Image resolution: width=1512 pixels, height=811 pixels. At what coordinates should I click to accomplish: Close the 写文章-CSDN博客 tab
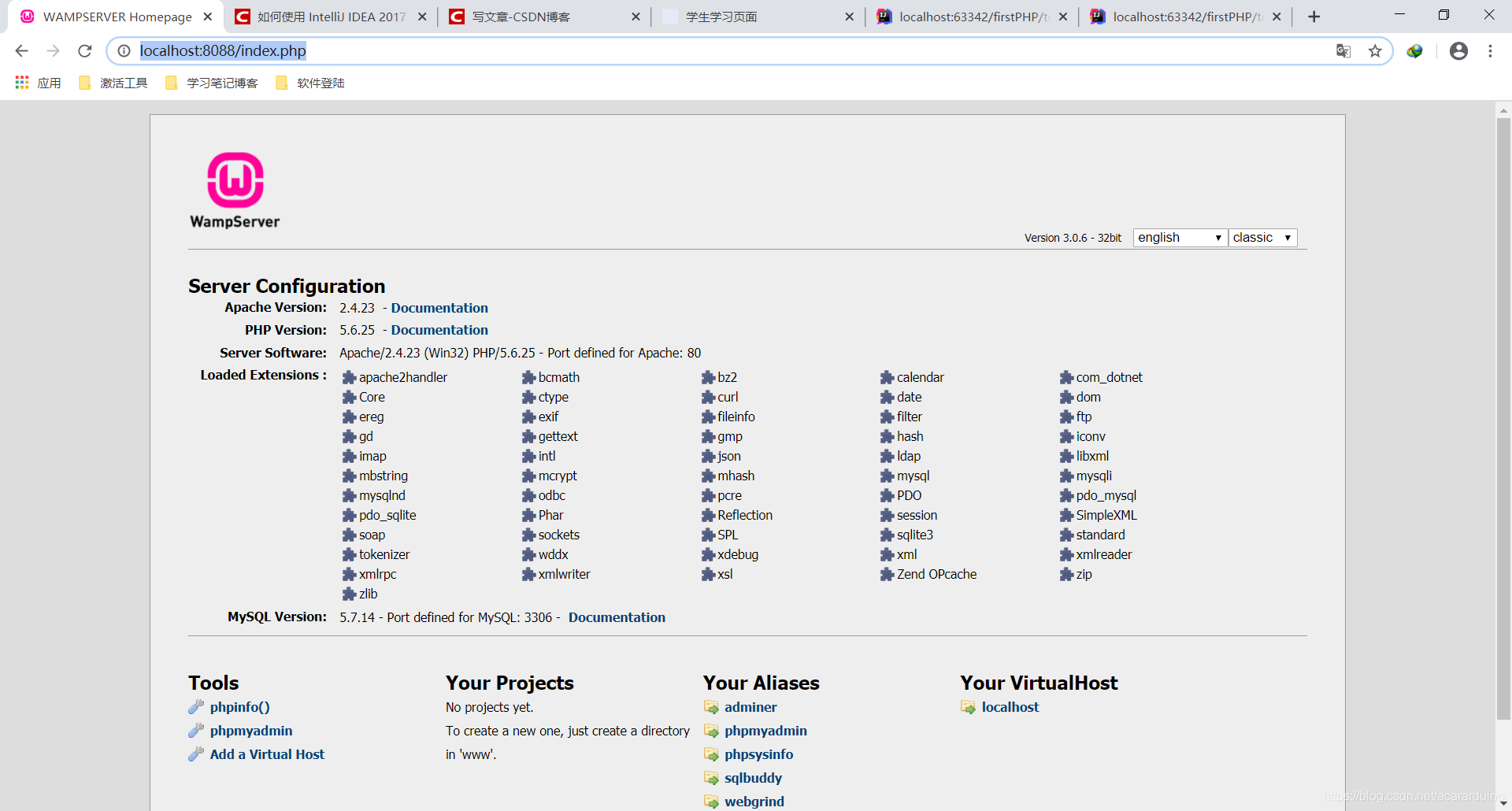[x=636, y=17]
